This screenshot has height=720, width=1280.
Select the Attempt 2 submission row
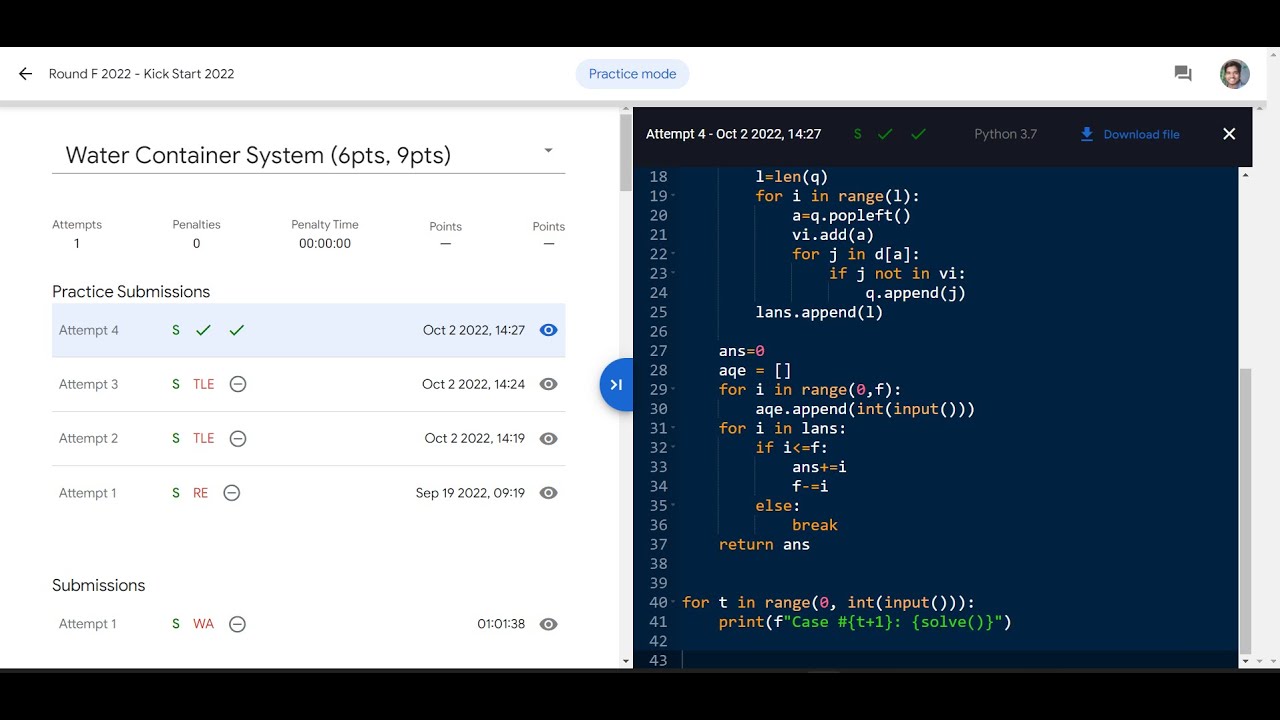click(308, 438)
